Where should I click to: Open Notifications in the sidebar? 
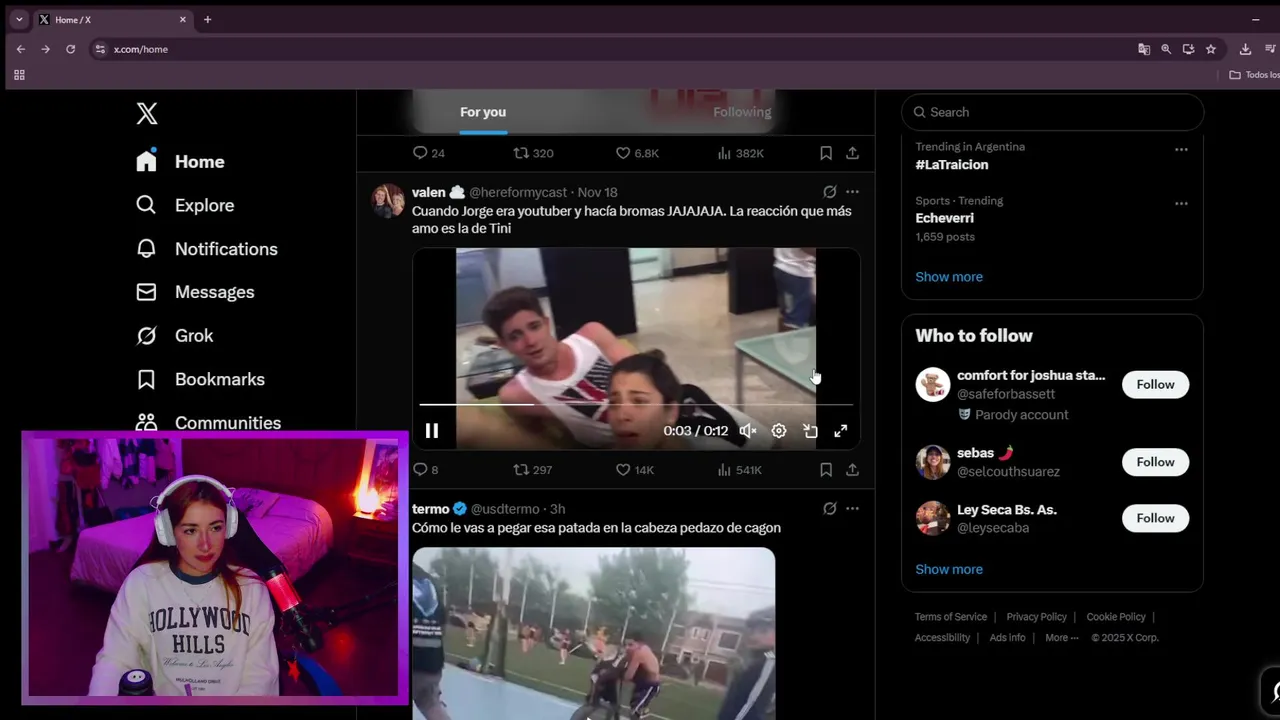tap(206, 249)
